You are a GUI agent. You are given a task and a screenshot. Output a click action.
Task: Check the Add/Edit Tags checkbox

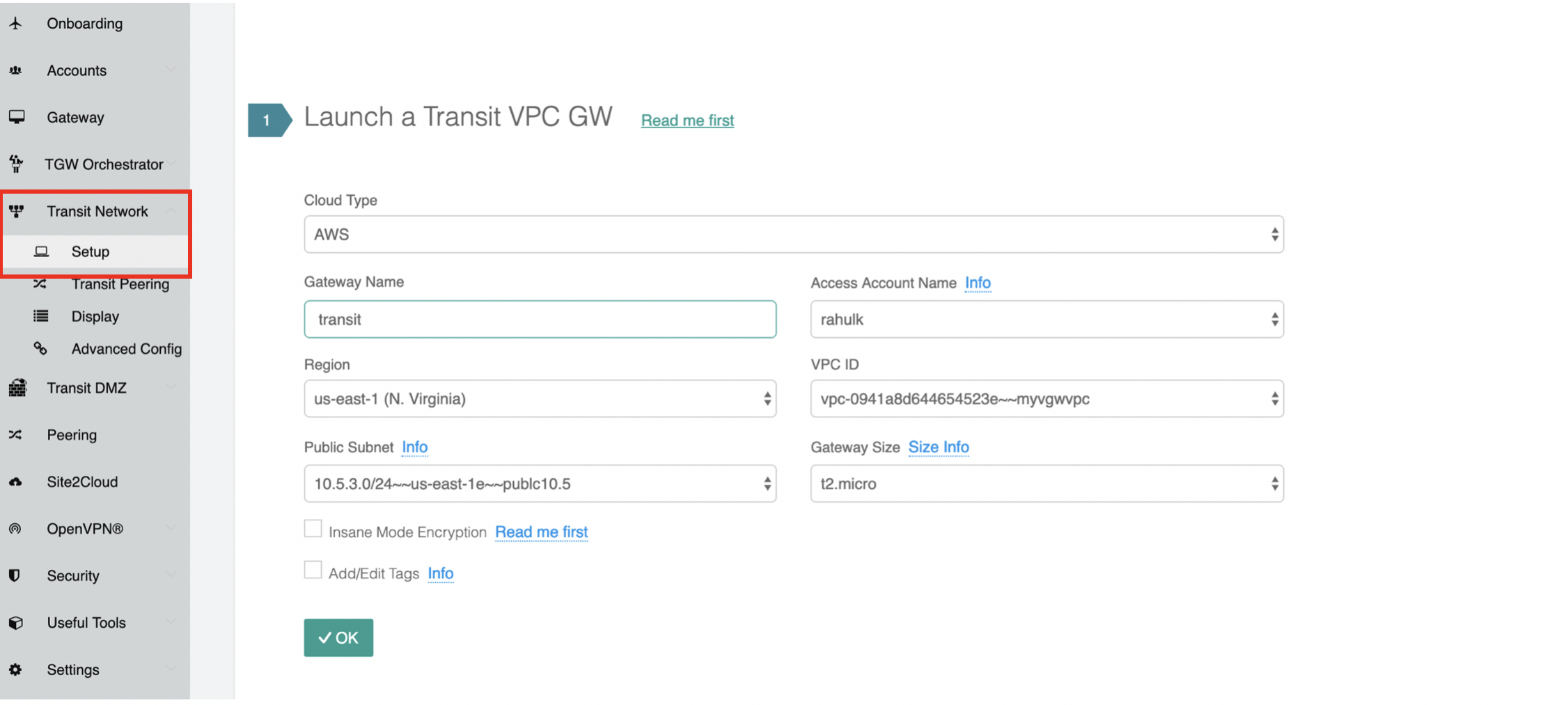(313, 571)
